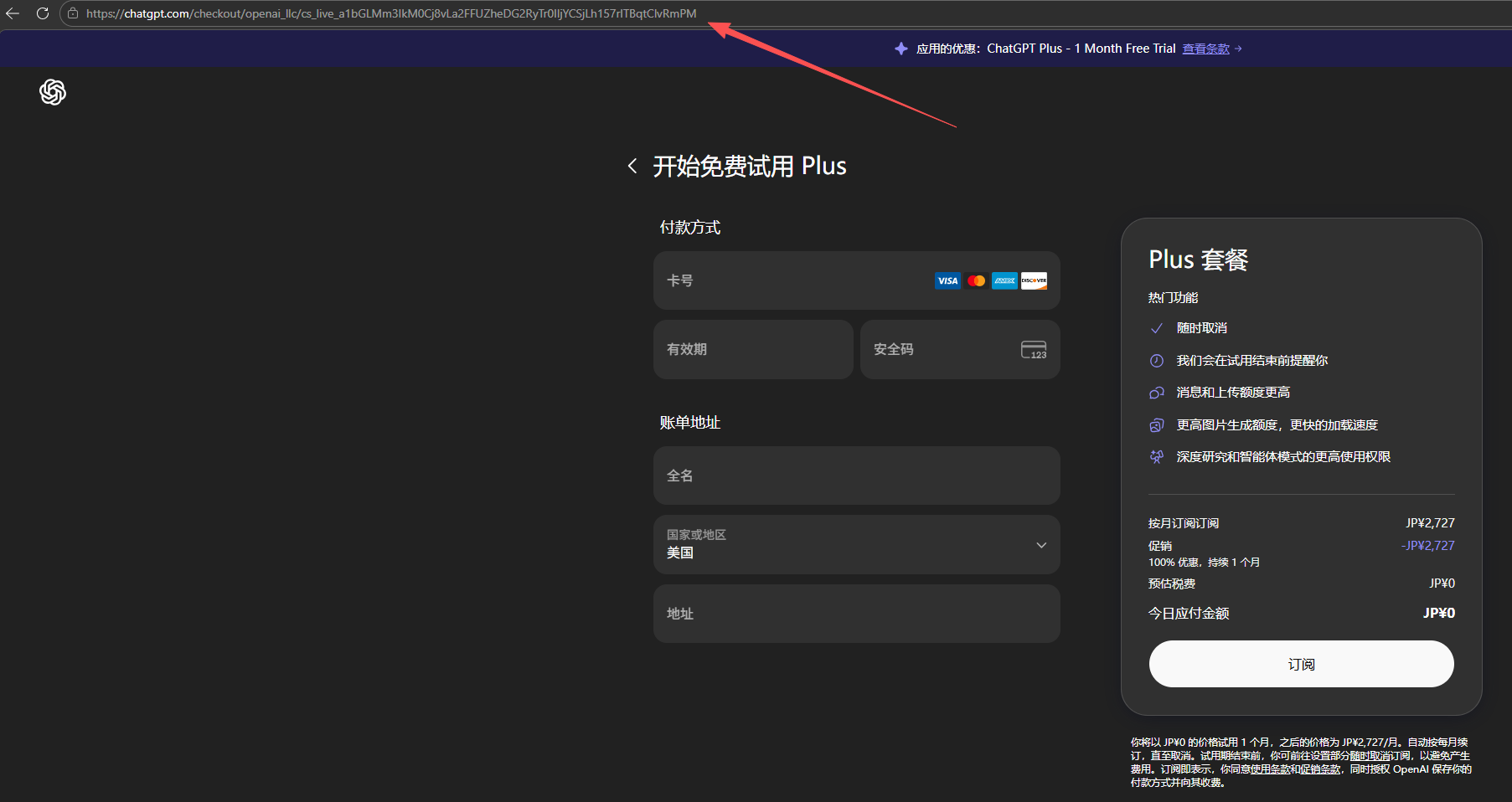Select the 安全码 security code field

click(938, 350)
